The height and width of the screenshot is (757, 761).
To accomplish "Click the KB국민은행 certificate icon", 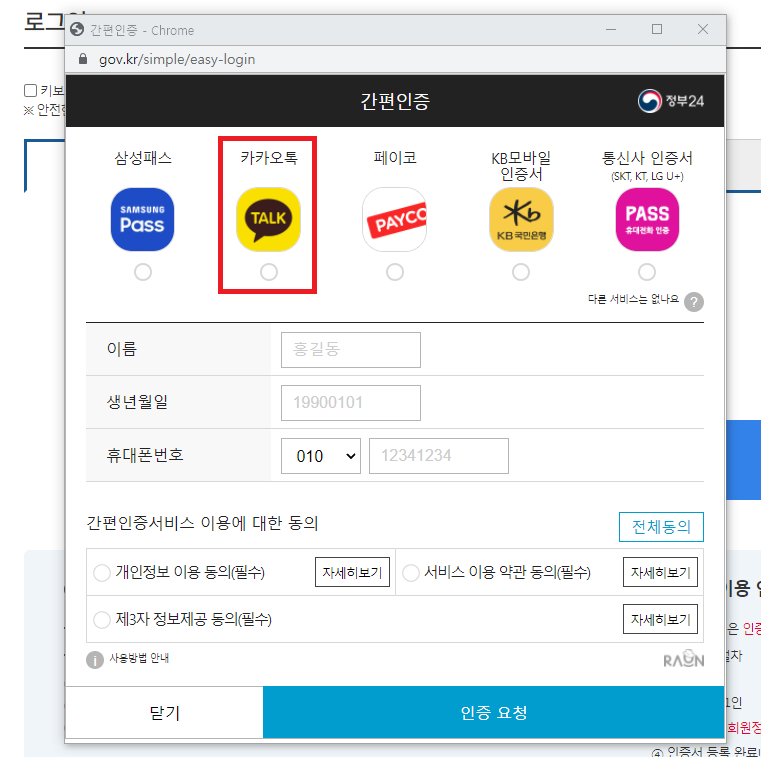I will coord(521,219).
